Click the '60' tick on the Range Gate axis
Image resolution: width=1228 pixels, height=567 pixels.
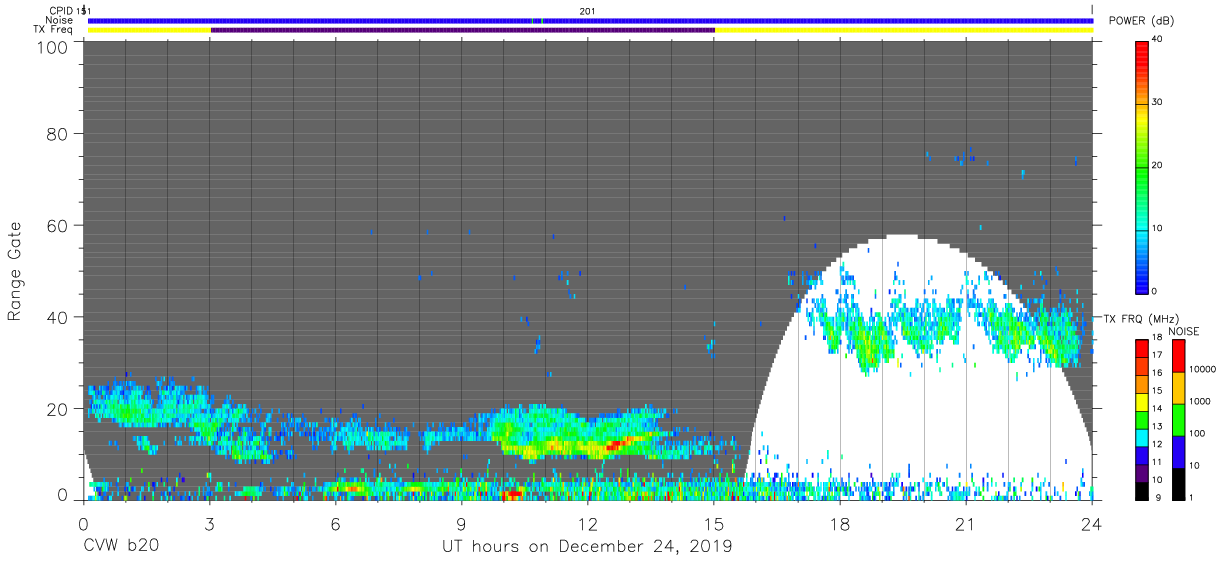coord(57,226)
